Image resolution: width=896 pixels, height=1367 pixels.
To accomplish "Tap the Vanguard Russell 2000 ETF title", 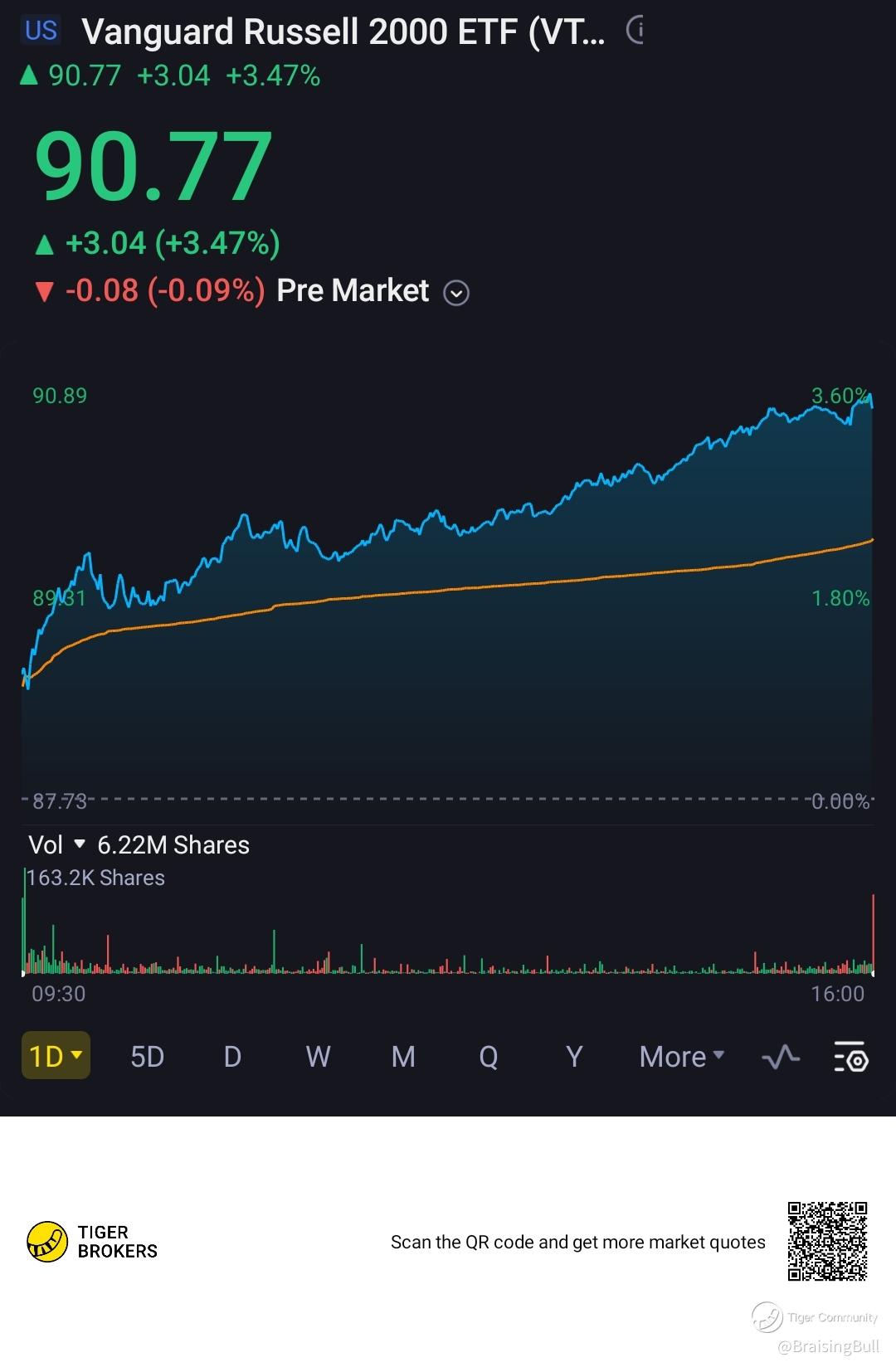I will (343, 32).
